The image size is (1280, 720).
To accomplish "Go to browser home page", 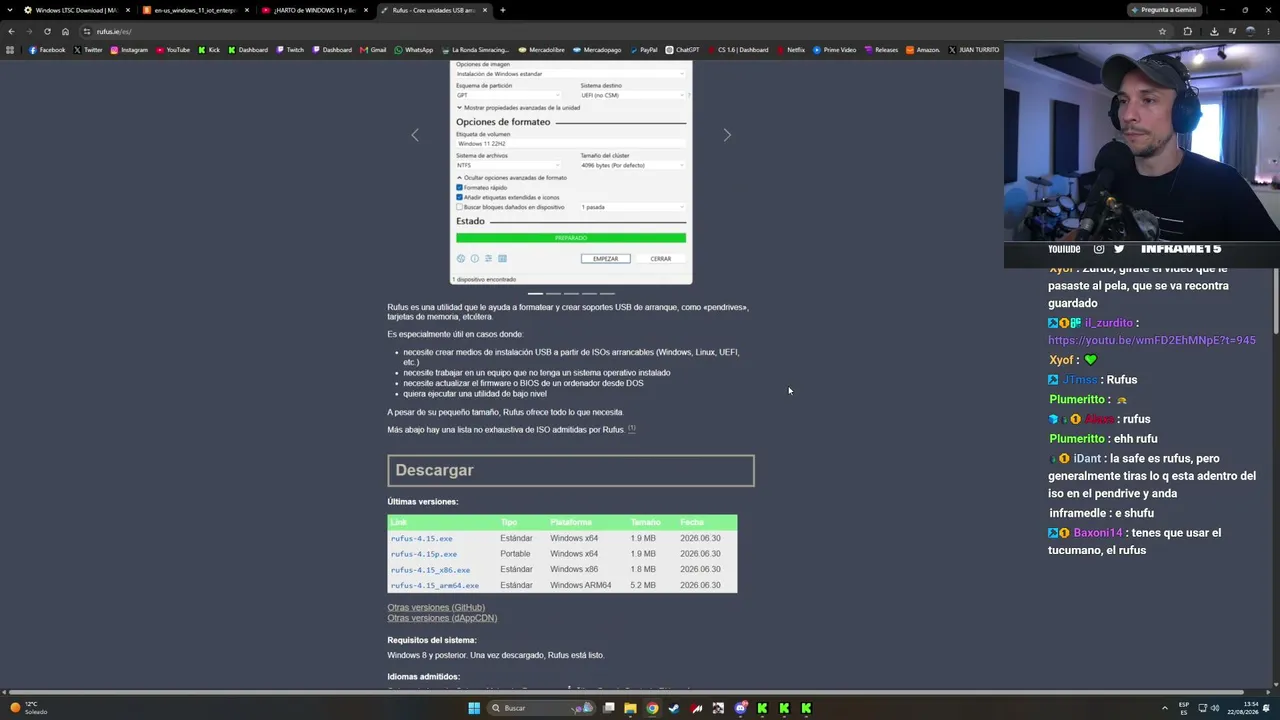I will [66, 31].
